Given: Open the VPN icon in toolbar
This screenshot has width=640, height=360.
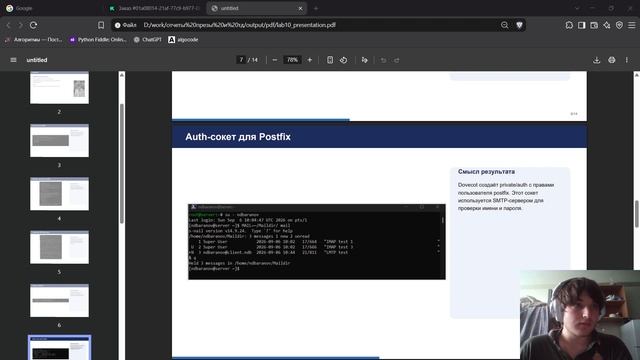Looking at the screenshot, I should 619,25.
